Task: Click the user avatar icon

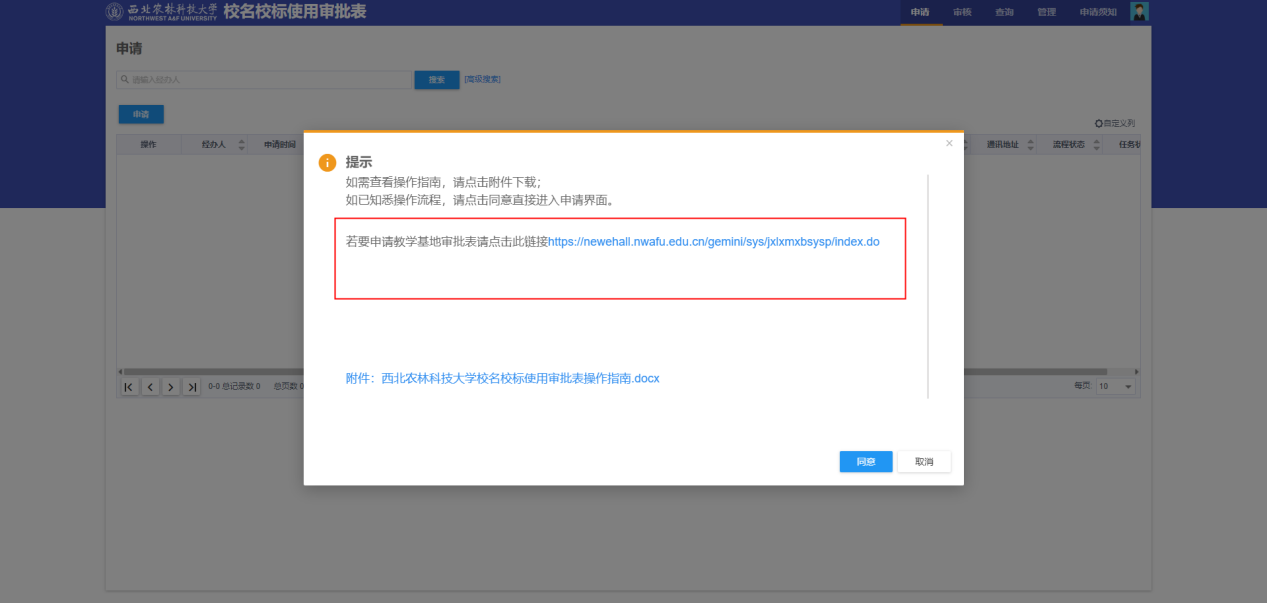Action: click(x=1139, y=12)
